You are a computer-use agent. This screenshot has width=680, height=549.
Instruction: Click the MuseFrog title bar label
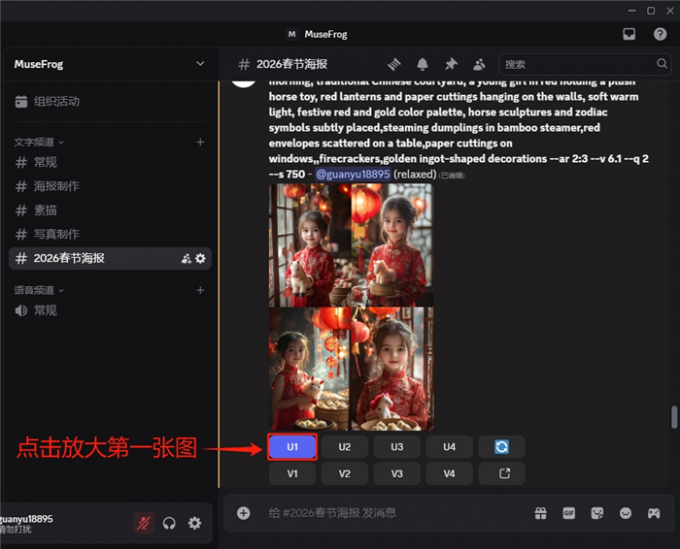[326, 34]
